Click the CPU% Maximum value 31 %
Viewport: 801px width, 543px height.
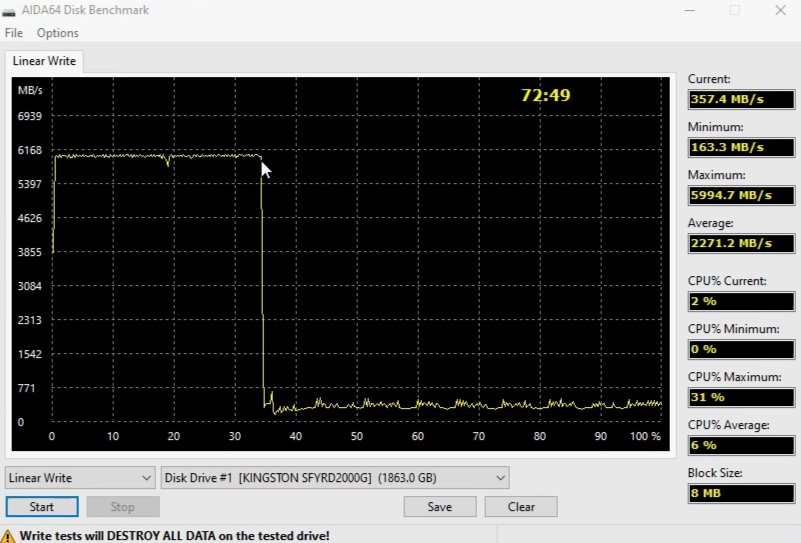tap(741, 397)
